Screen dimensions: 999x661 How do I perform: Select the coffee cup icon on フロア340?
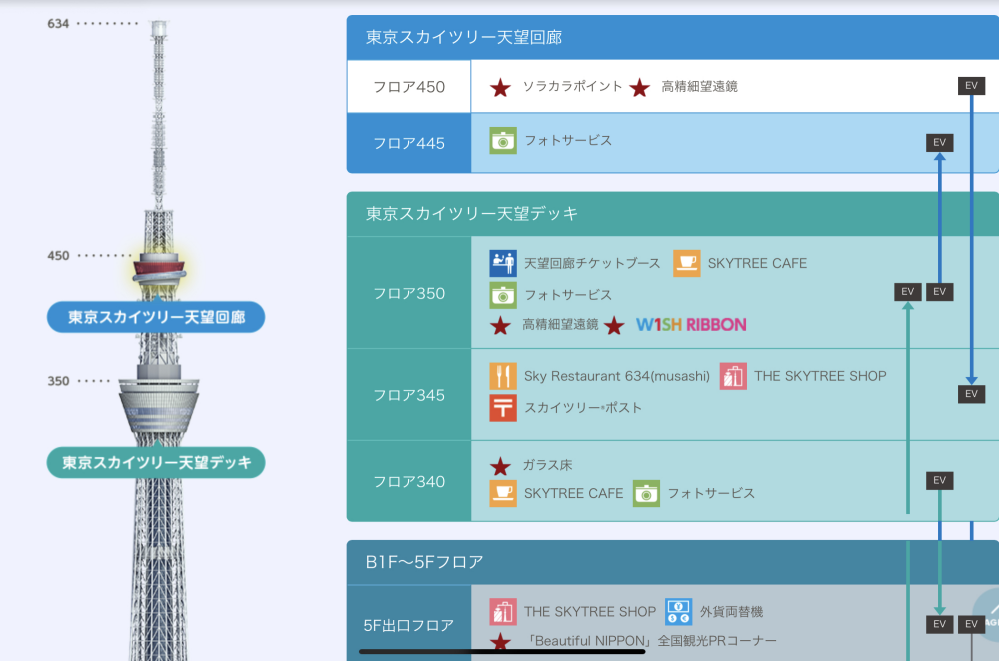503,493
